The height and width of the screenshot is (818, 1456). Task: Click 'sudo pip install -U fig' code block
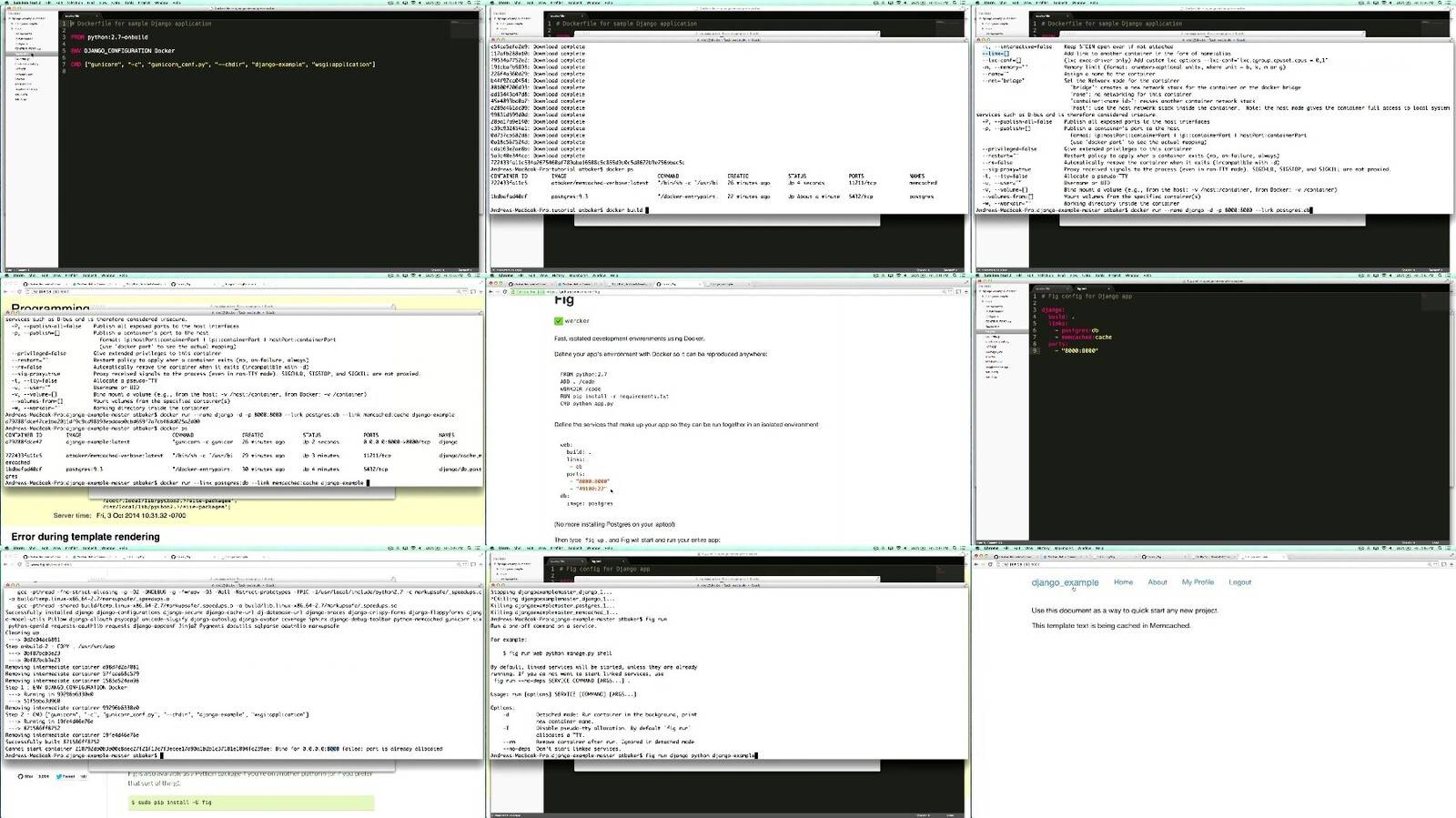(251, 803)
